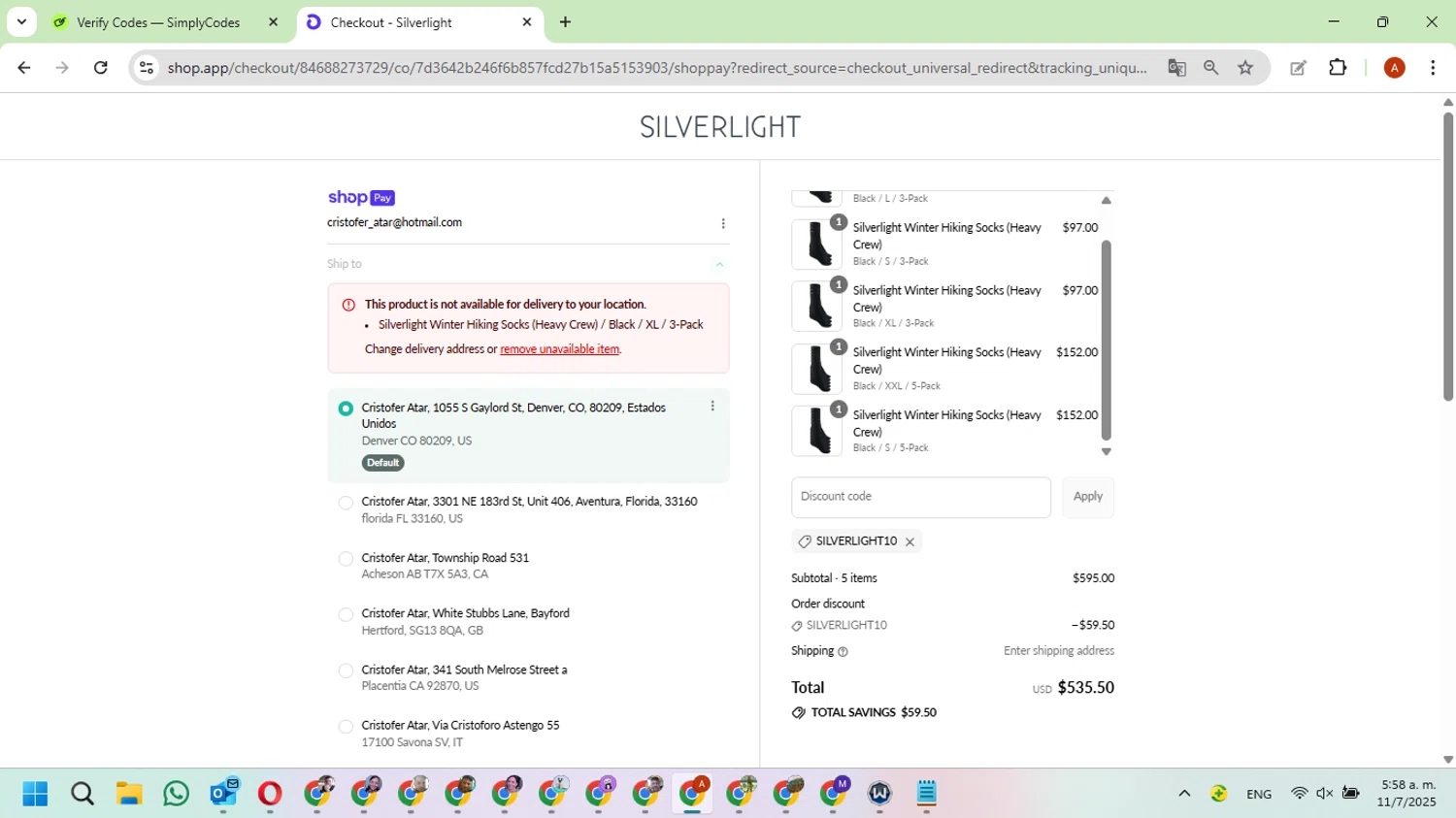The image size is (1456, 818).
Task: Reload the checkout page
Action: pyautogui.click(x=101, y=68)
